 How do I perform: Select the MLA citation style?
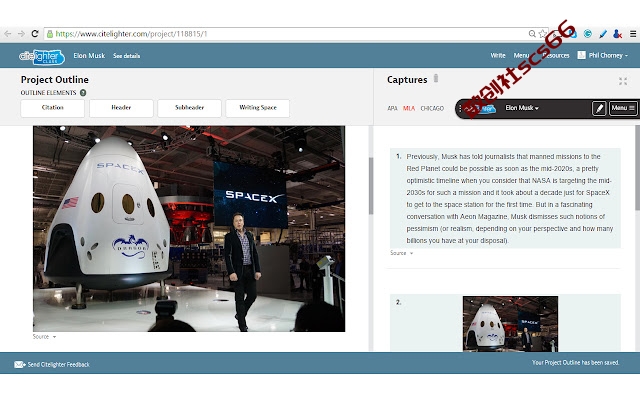tap(409, 108)
